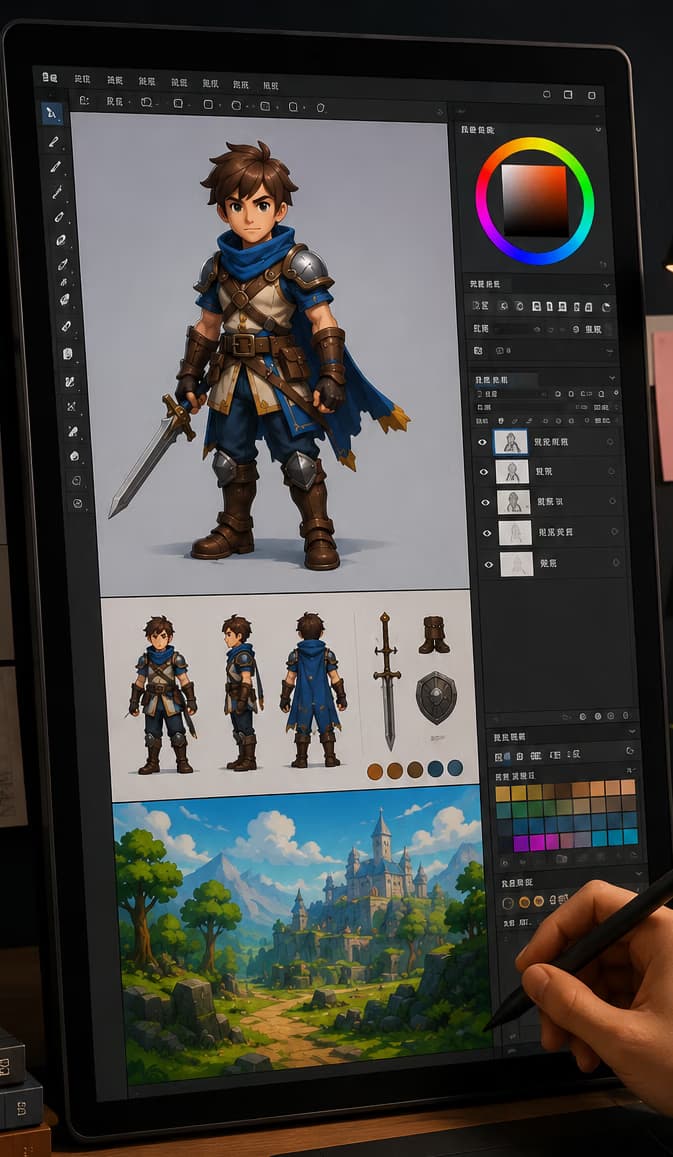Click the last shape icon in the options bar
This screenshot has width=673, height=1157.
(320, 107)
